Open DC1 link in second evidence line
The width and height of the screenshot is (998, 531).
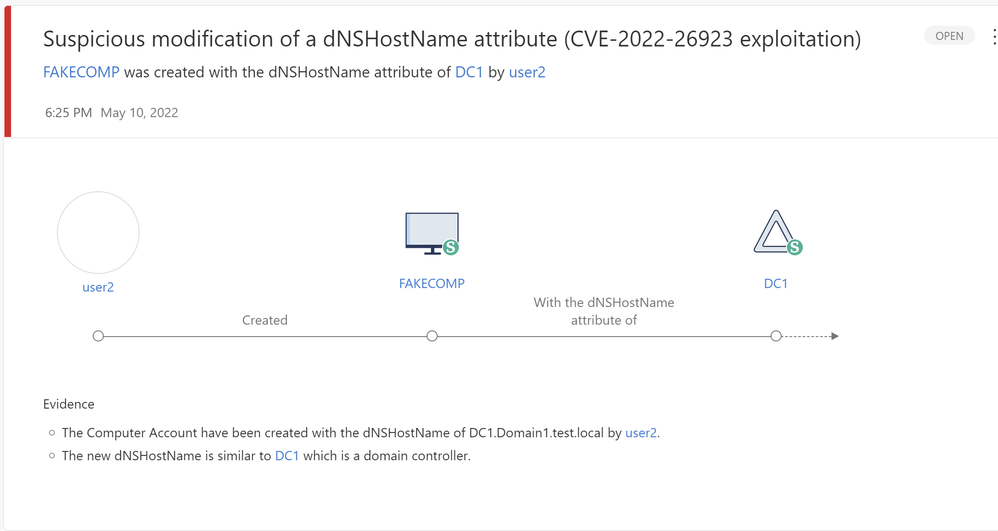coord(287,456)
